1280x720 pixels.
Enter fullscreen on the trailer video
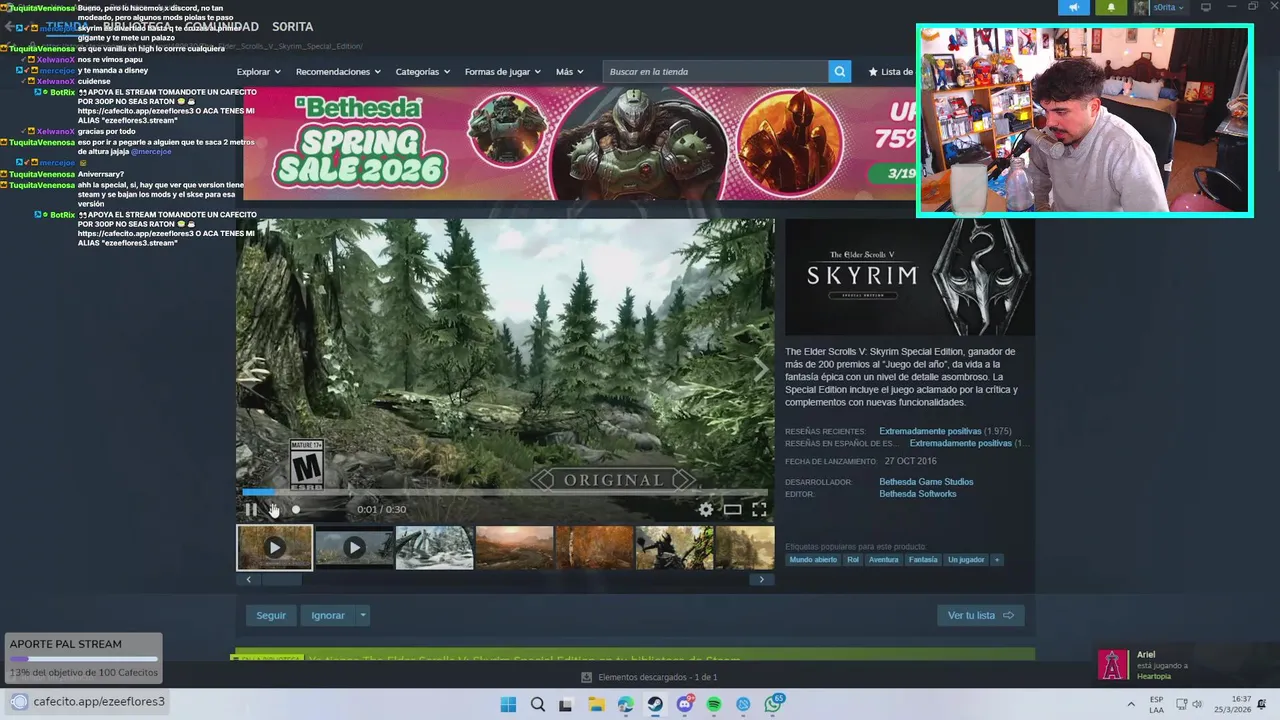[x=759, y=509]
